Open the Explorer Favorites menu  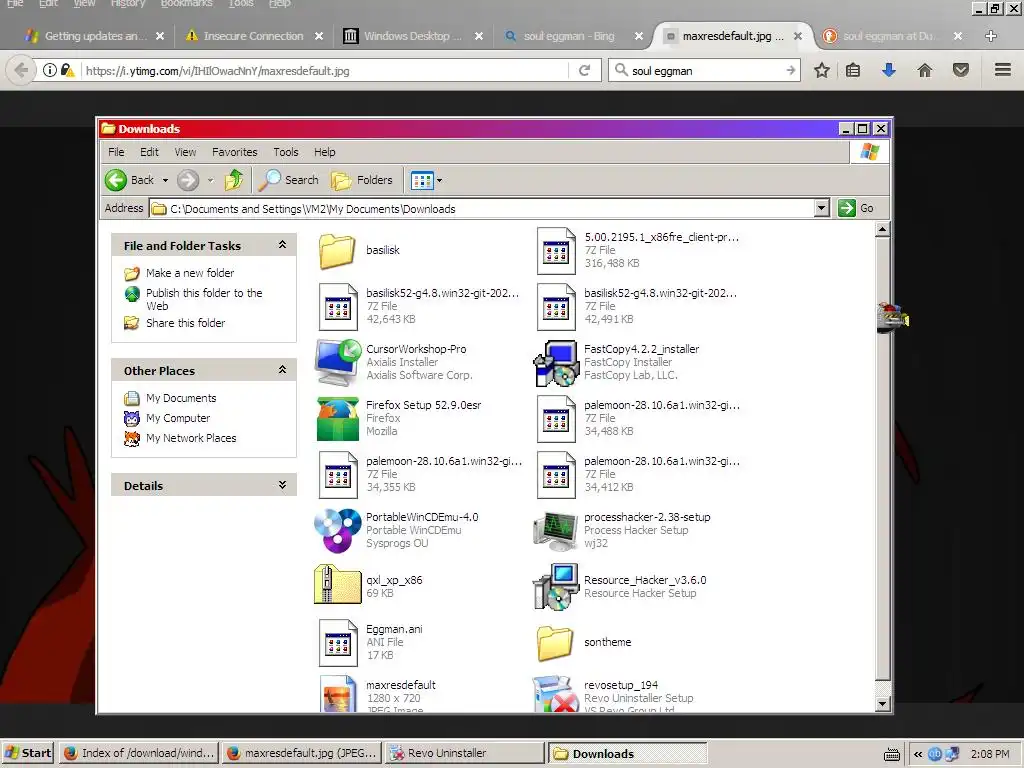(x=234, y=152)
